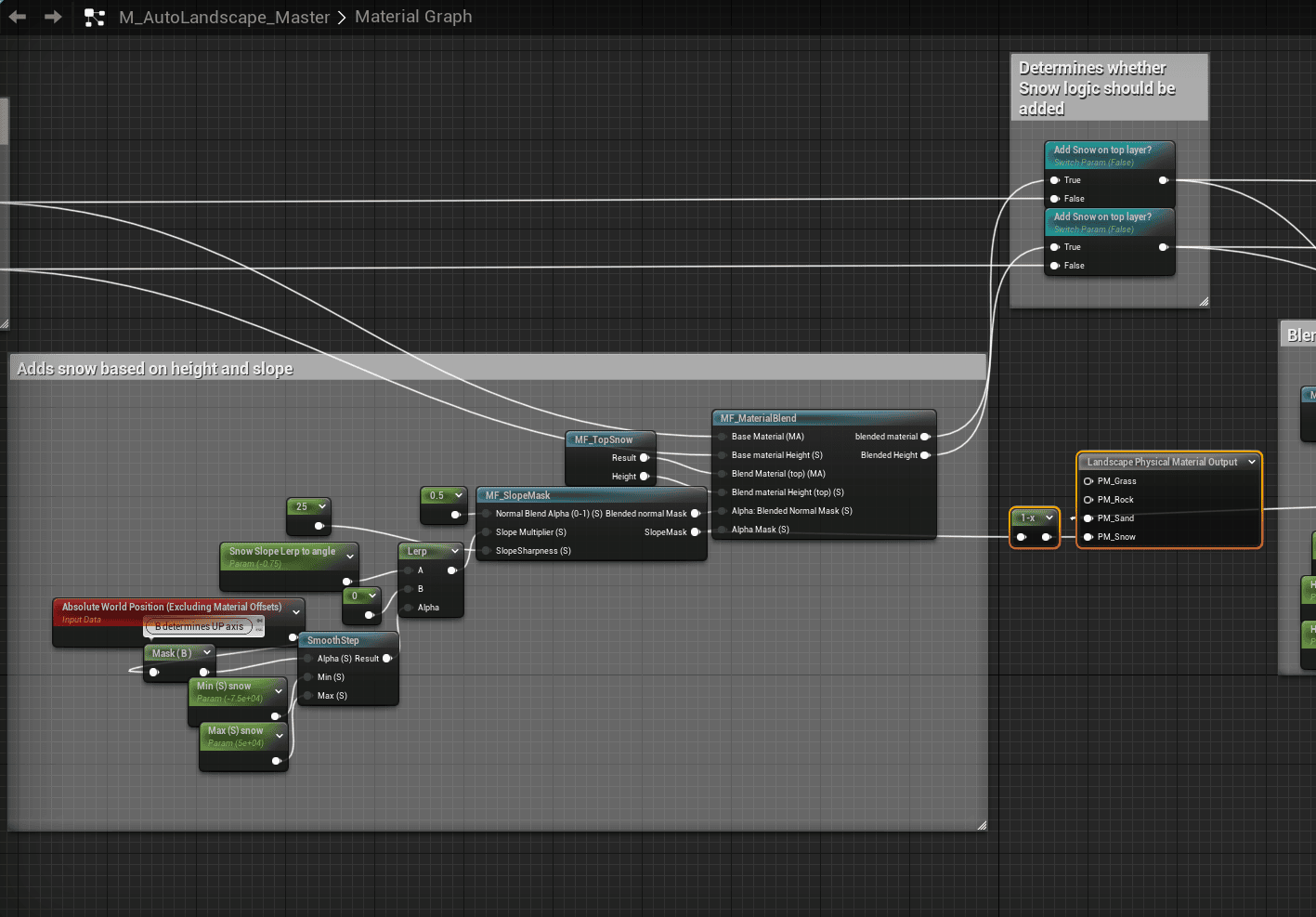Click the Mask (B) node output pin
The width and height of the screenshot is (1316, 917).
(204, 672)
